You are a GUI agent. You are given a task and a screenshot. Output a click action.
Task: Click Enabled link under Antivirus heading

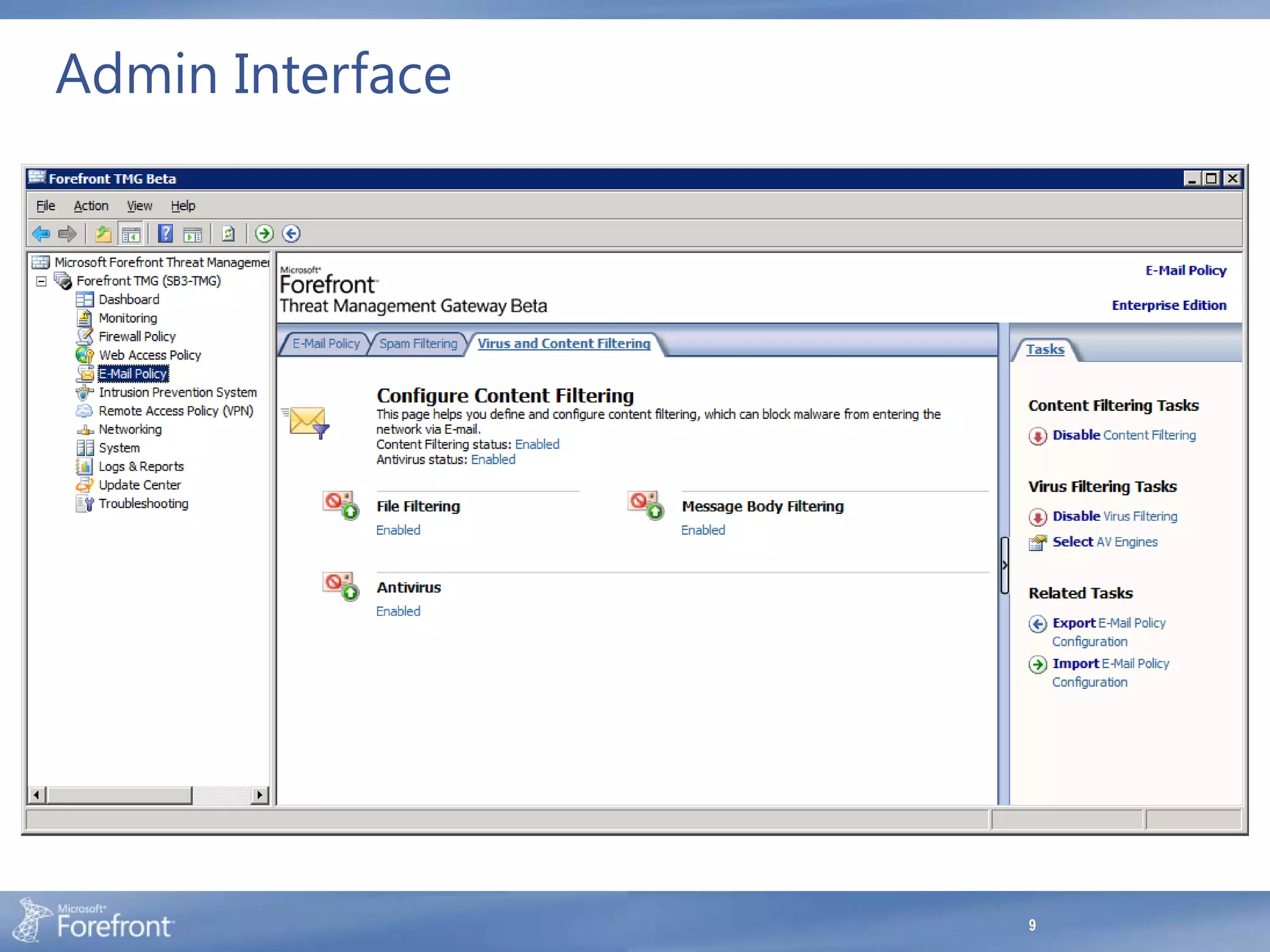click(398, 611)
